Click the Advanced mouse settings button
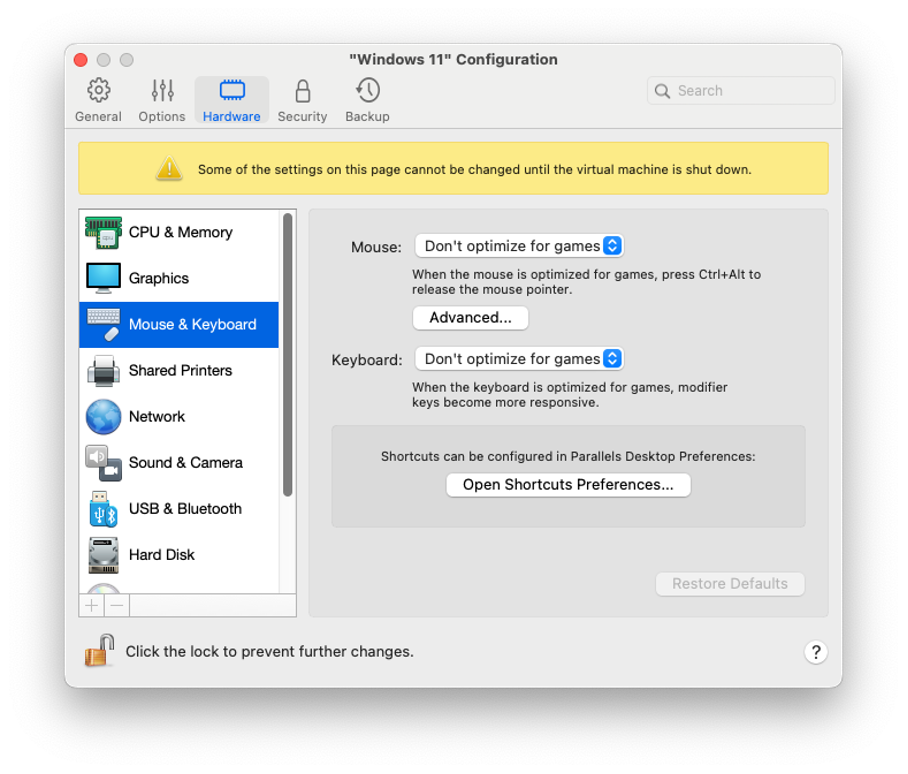The height and width of the screenshot is (774, 908). 470,317
